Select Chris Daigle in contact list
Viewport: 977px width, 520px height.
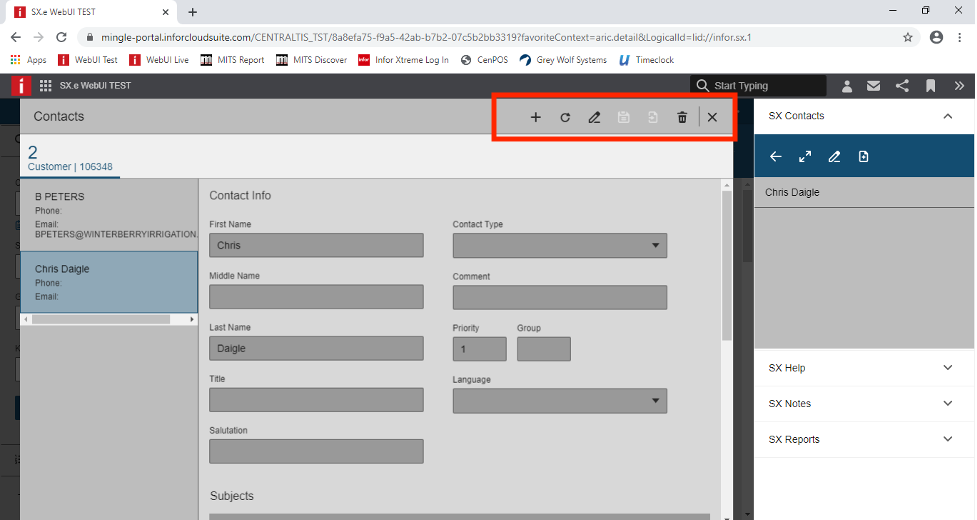pyautogui.click(x=109, y=282)
